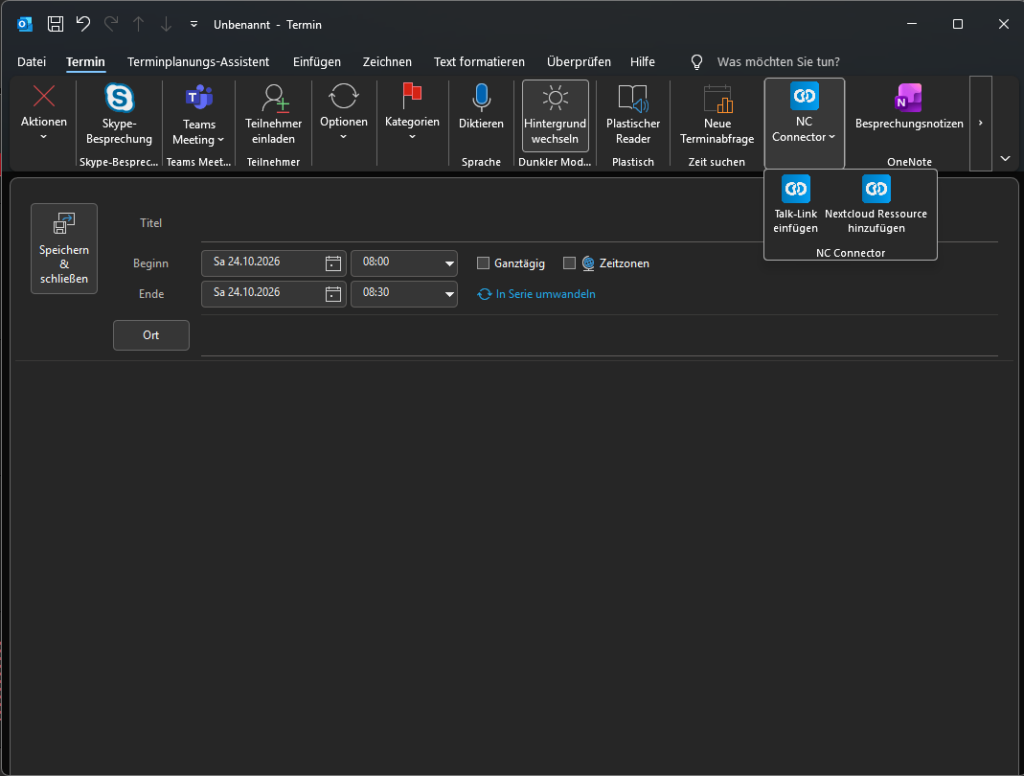Image resolution: width=1024 pixels, height=776 pixels.
Task: Collapse the ribbon with the chevron
Action: (x=1005, y=158)
